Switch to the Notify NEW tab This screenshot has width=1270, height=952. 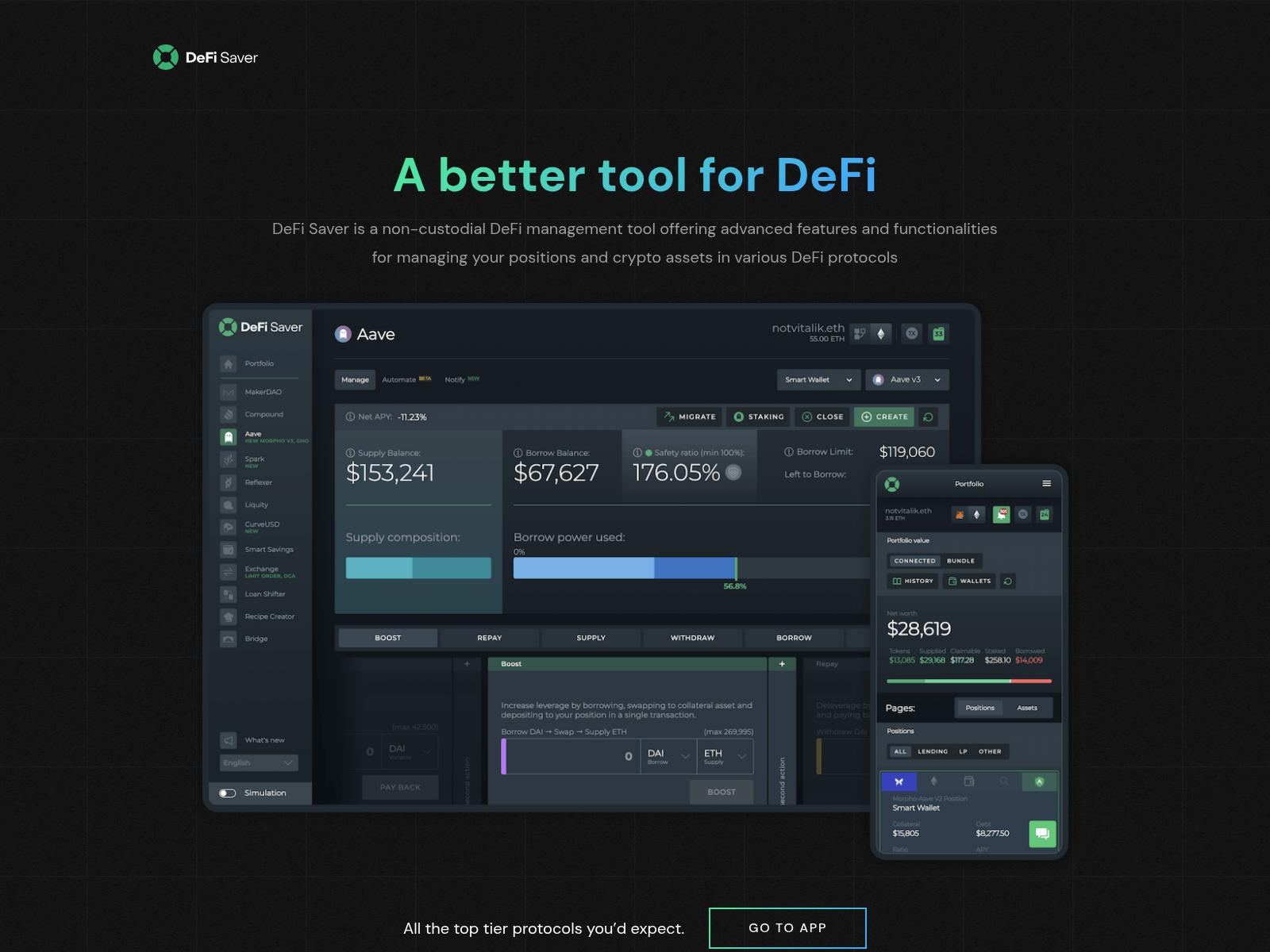462,380
